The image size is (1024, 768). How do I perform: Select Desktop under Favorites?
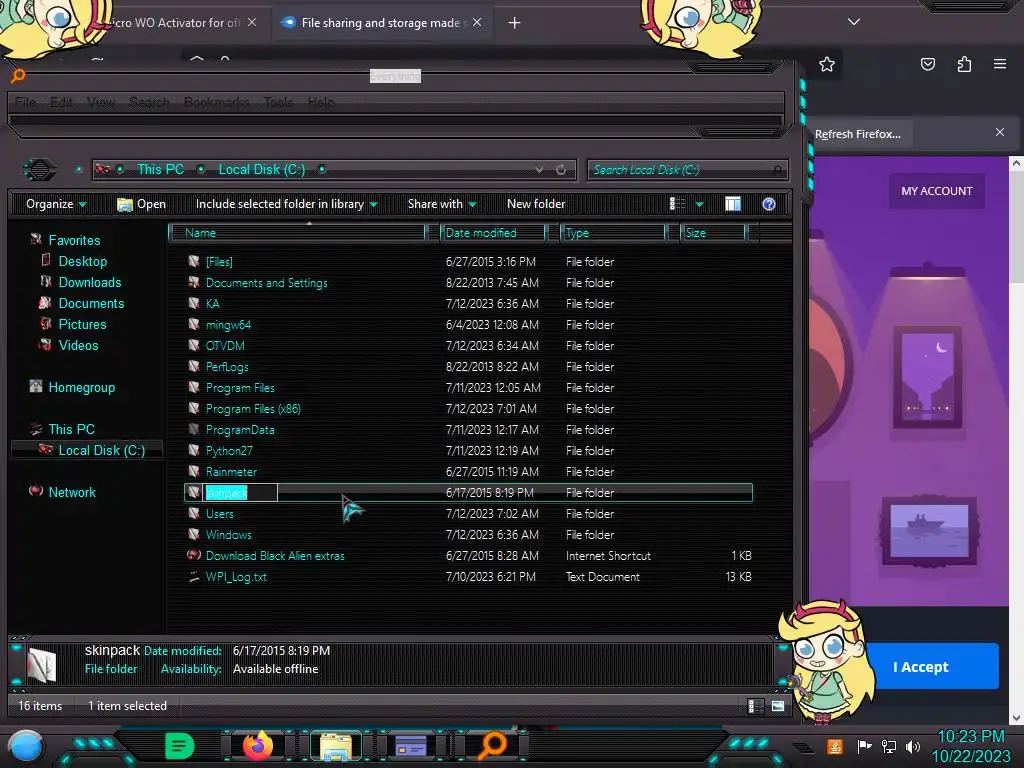pos(82,261)
